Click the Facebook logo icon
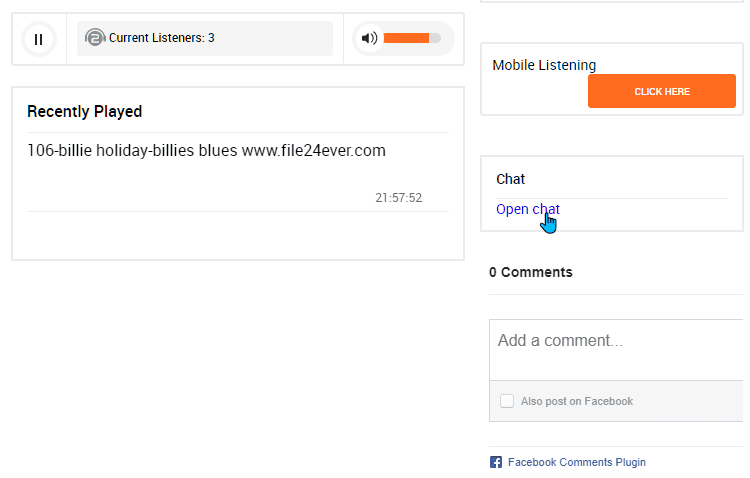Image resolution: width=750 pixels, height=478 pixels. (x=495, y=462)
